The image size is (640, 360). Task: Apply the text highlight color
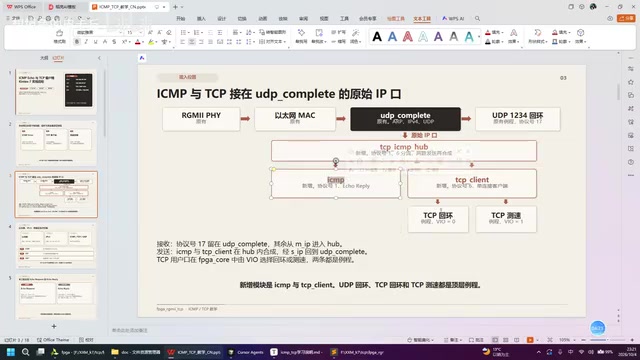click(151, 42)
